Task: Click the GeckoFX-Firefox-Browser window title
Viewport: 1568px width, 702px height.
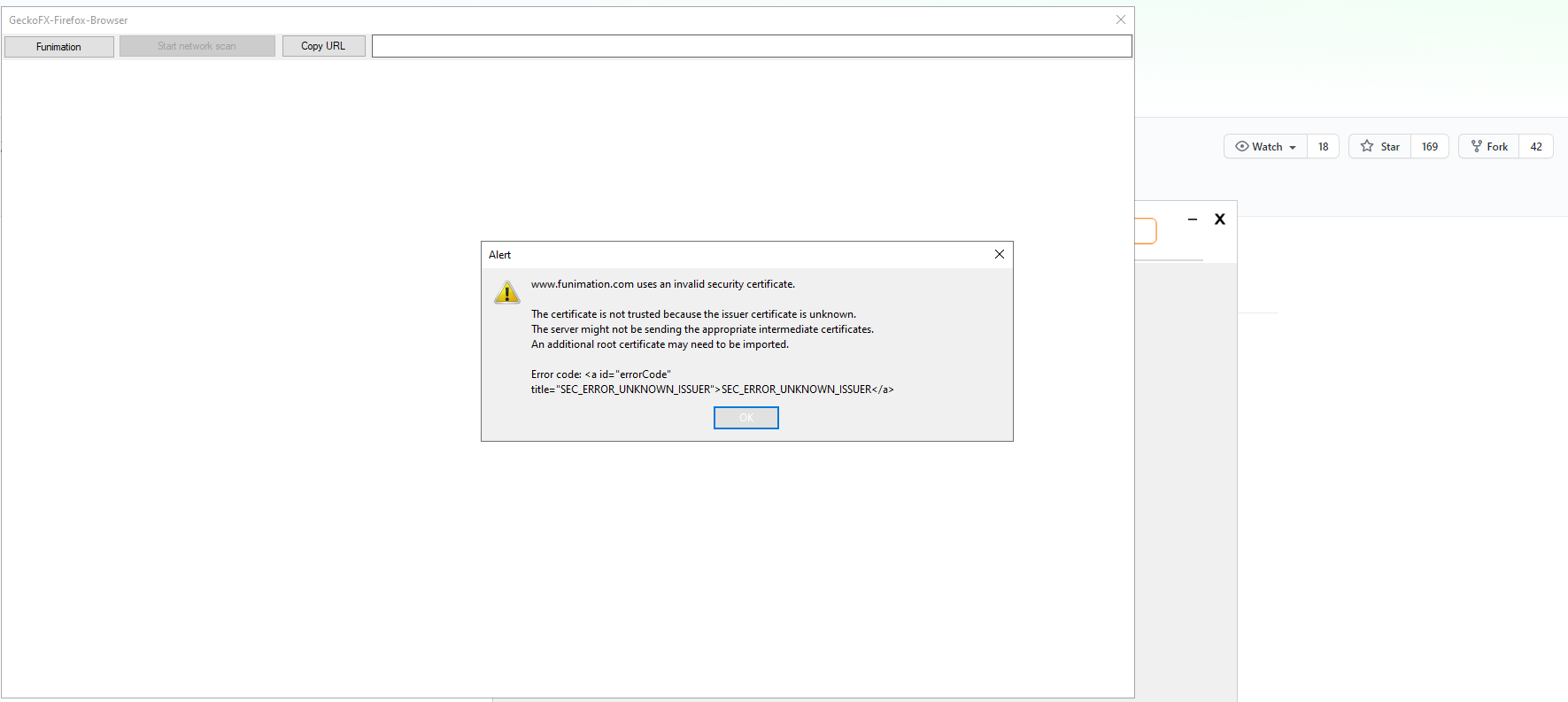Action: (68, 20)
